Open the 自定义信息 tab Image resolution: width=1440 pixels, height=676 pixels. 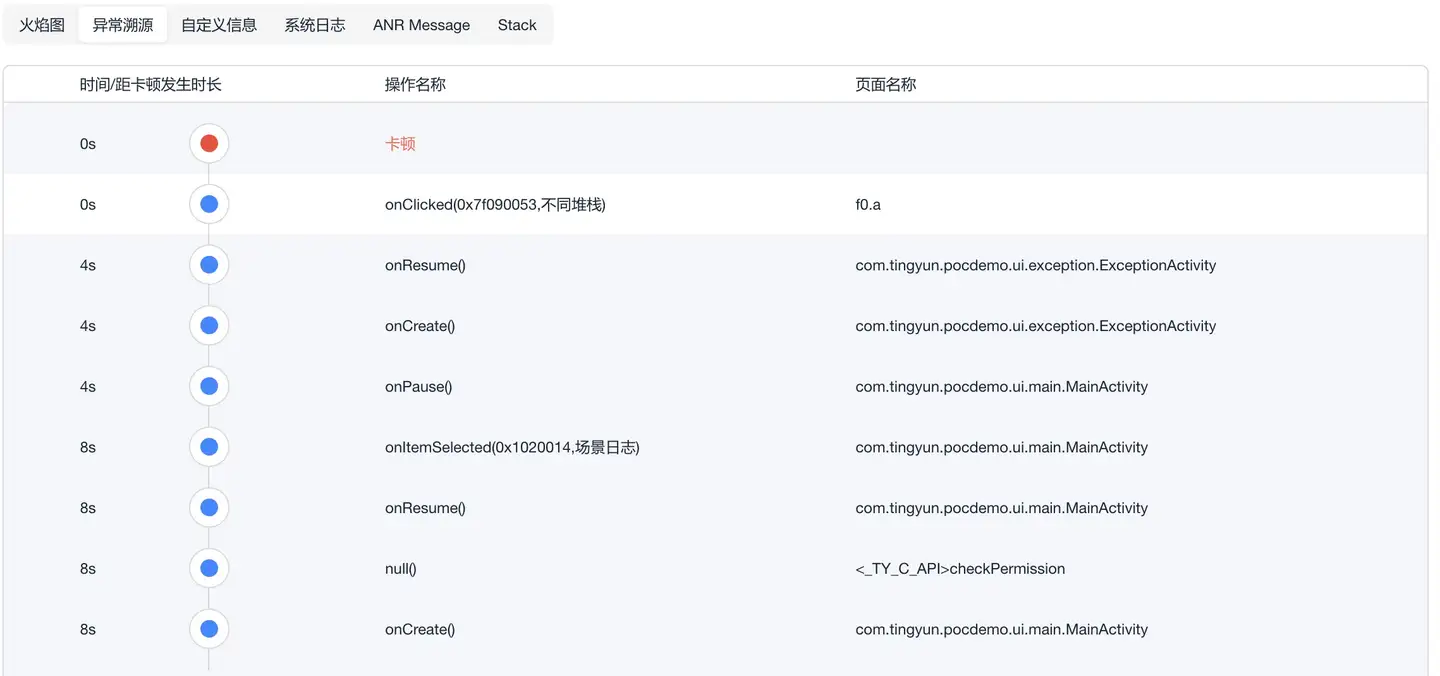[x=219, y=25]
